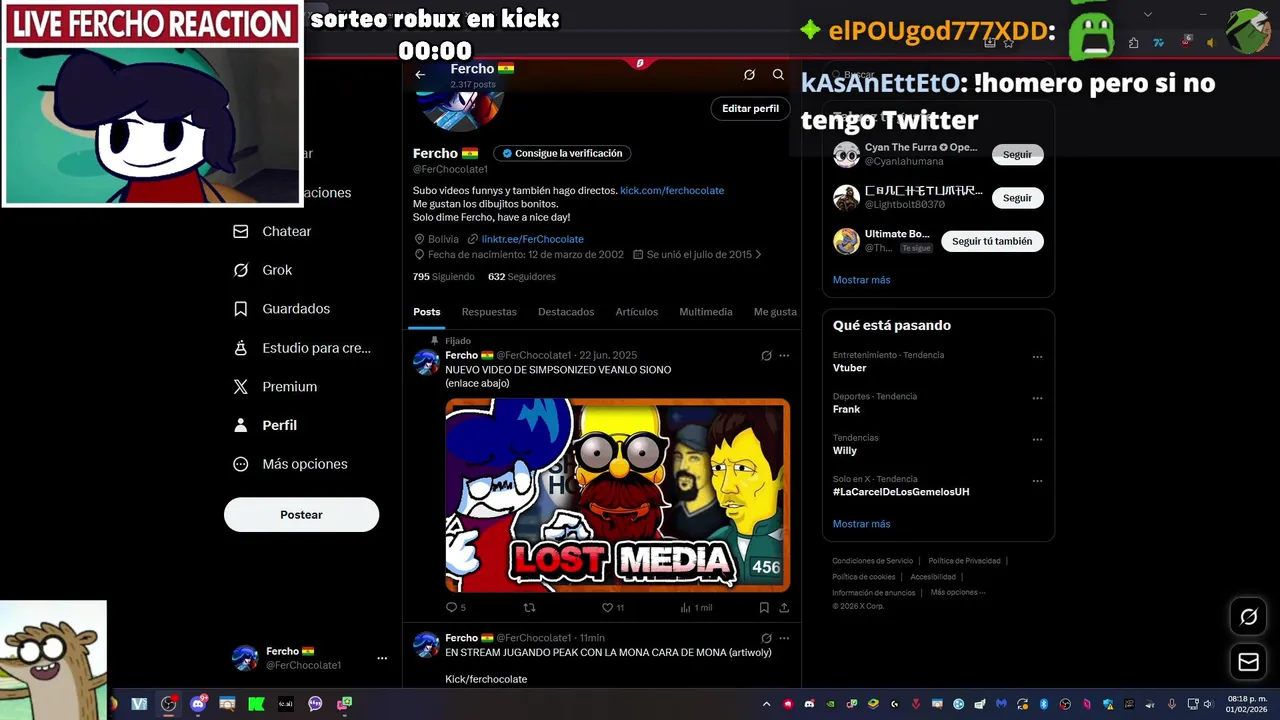Like the pinned post with 11 likes
Screen dimensions: 1280x720
click(x=613, y=607)
